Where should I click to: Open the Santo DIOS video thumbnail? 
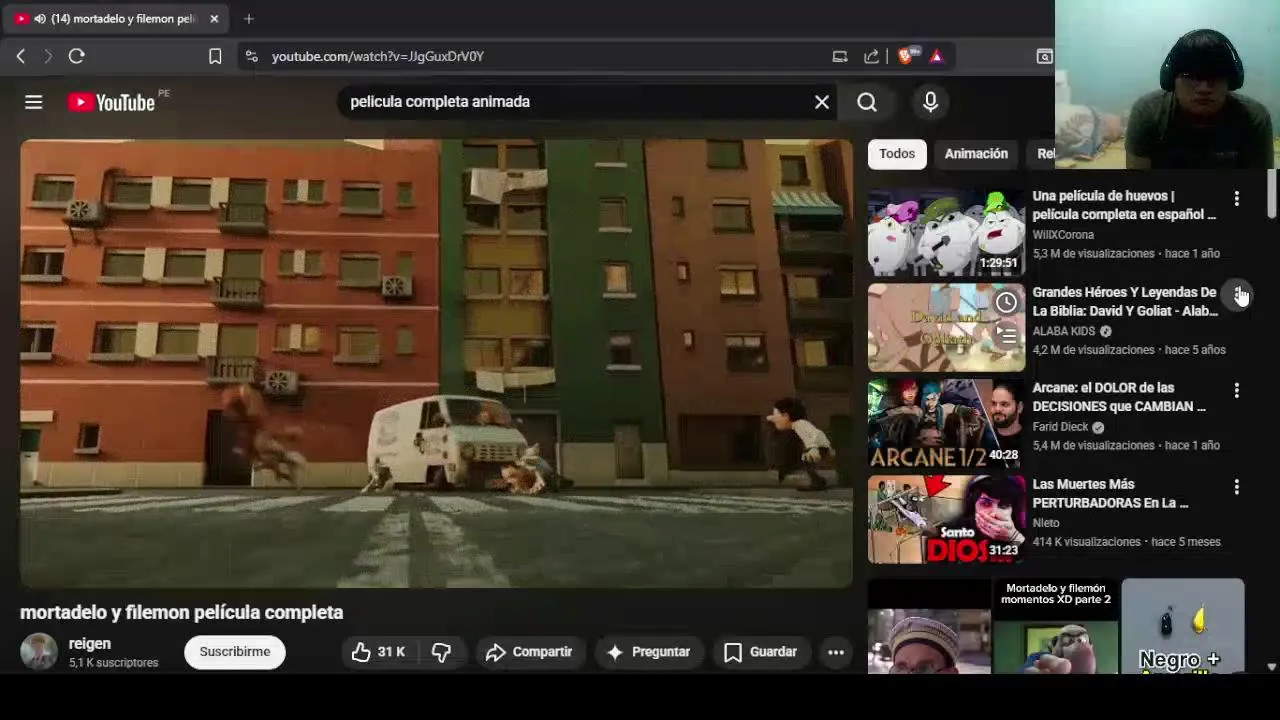946,519
